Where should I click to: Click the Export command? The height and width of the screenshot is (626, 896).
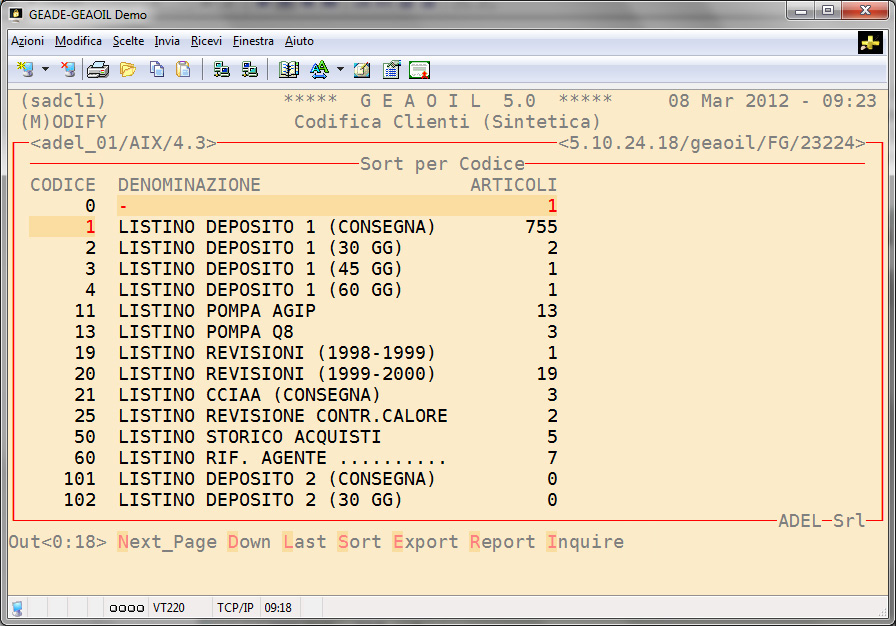coord(425,542)
